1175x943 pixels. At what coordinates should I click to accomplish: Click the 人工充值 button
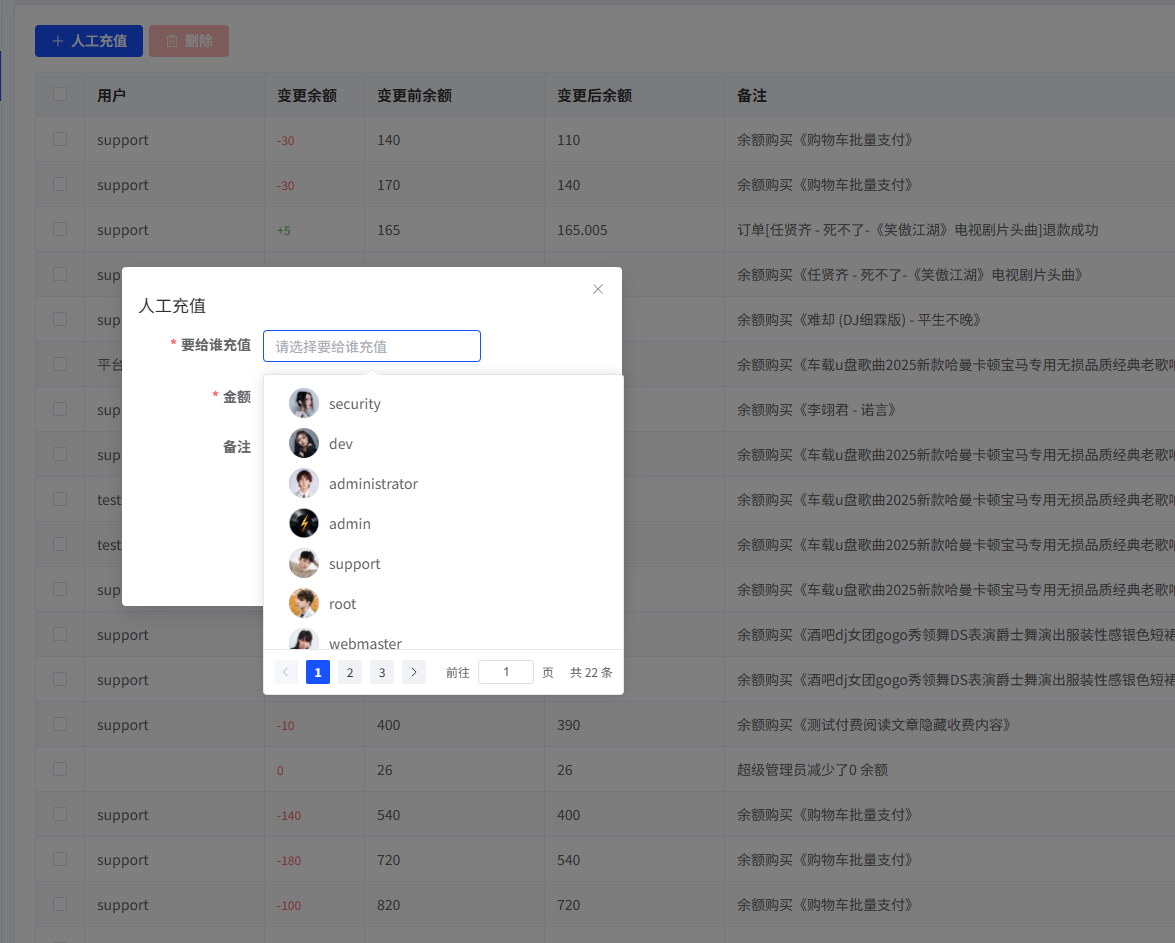(x=88, y=41)
